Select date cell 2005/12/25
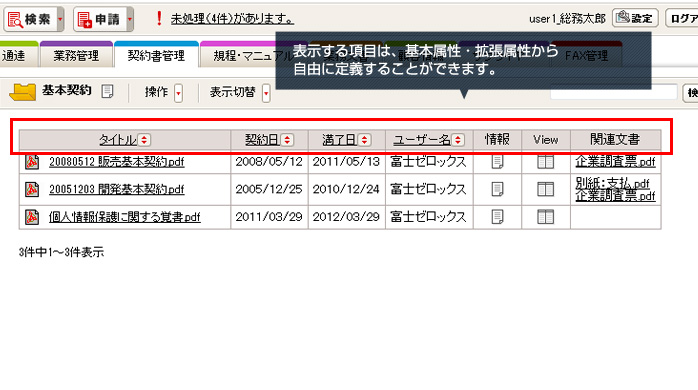Image resolution: width=698 pixels, height=390 pixels. coord(269,189)
